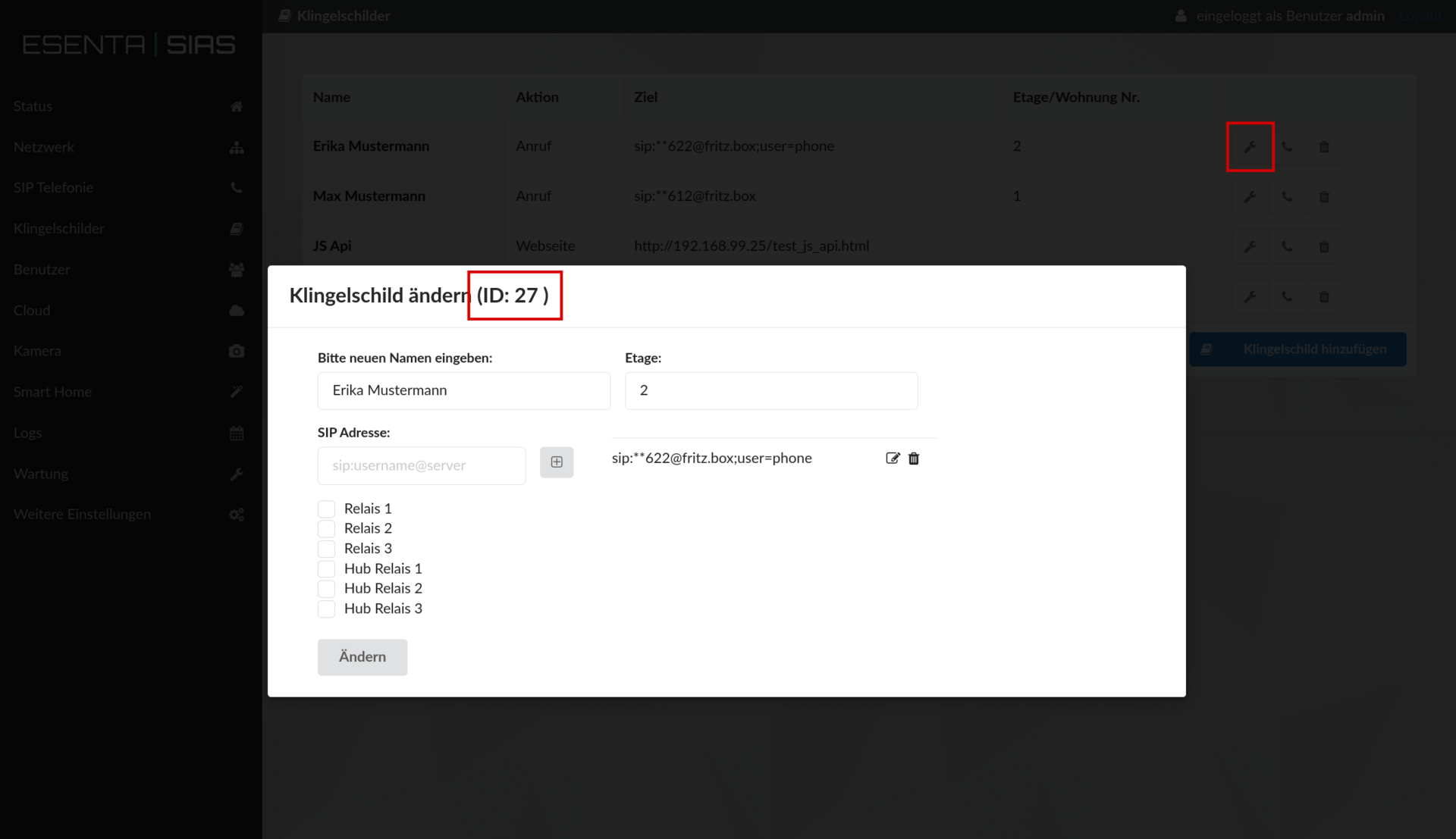Click phone icon in row below JS Api
Screen dimensions: 1456x839
pyautogui.click(x=1287, y=296)
